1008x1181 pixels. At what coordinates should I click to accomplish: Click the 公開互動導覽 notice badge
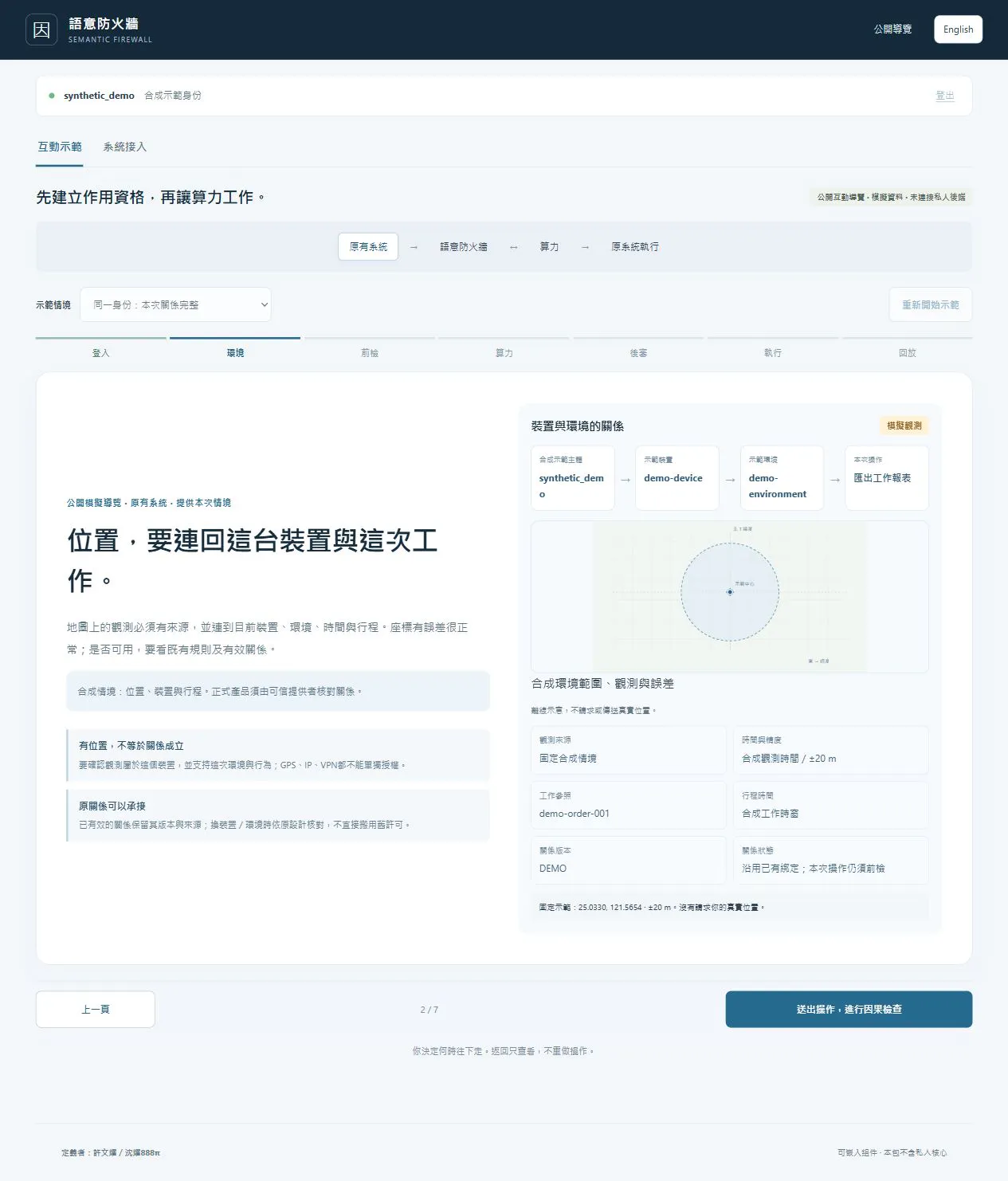tap(891, 197)
